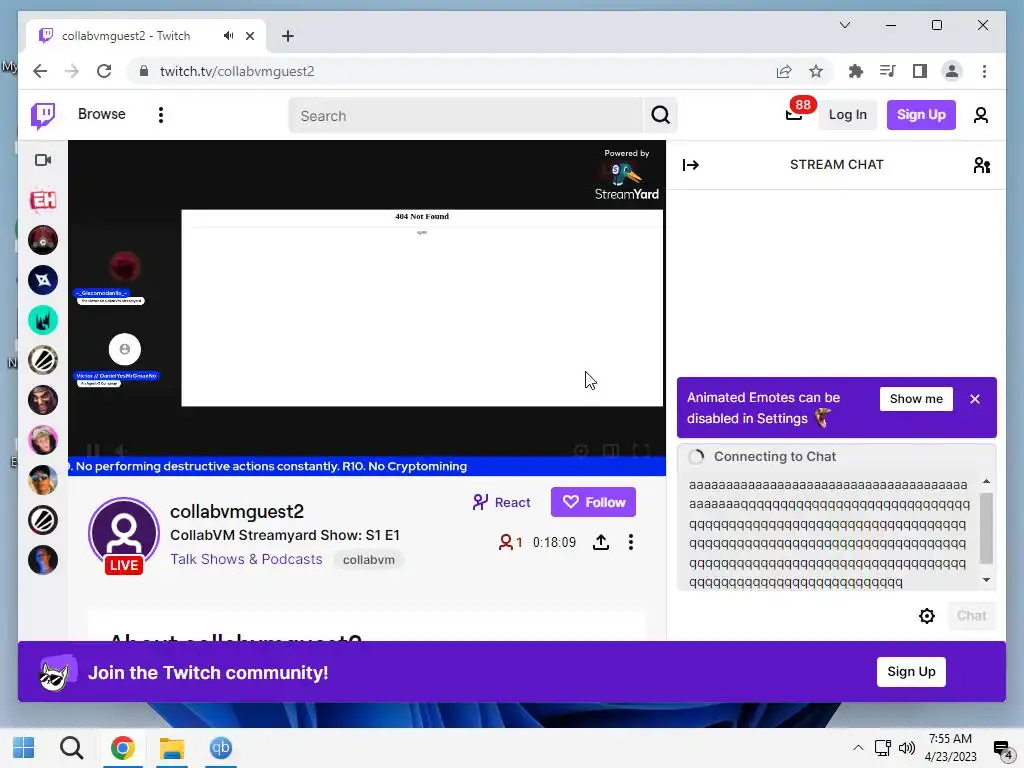1024x768 pixels.
Task: Share this page from address bar
Action: pyautogui.click(x=784, y=71)
